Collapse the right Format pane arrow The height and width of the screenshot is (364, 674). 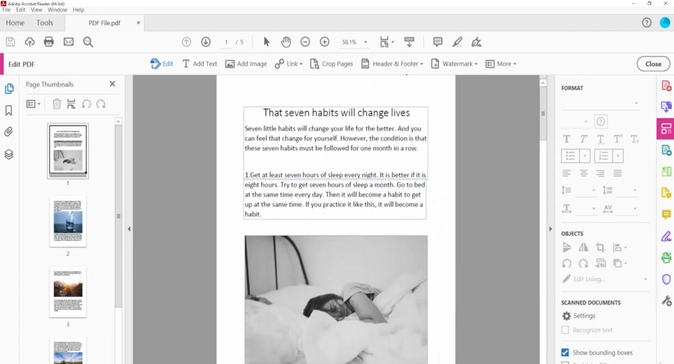click(550, 229)
